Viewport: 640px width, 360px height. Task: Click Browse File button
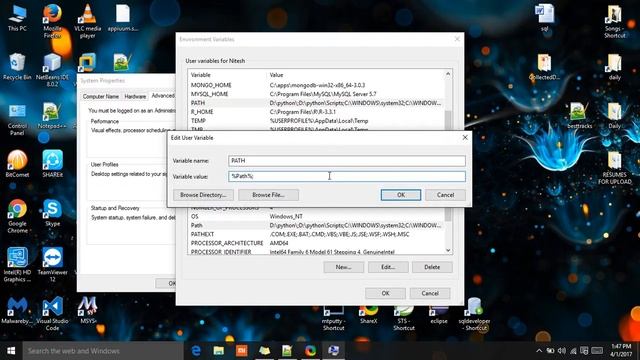click(x=268, y=195)
